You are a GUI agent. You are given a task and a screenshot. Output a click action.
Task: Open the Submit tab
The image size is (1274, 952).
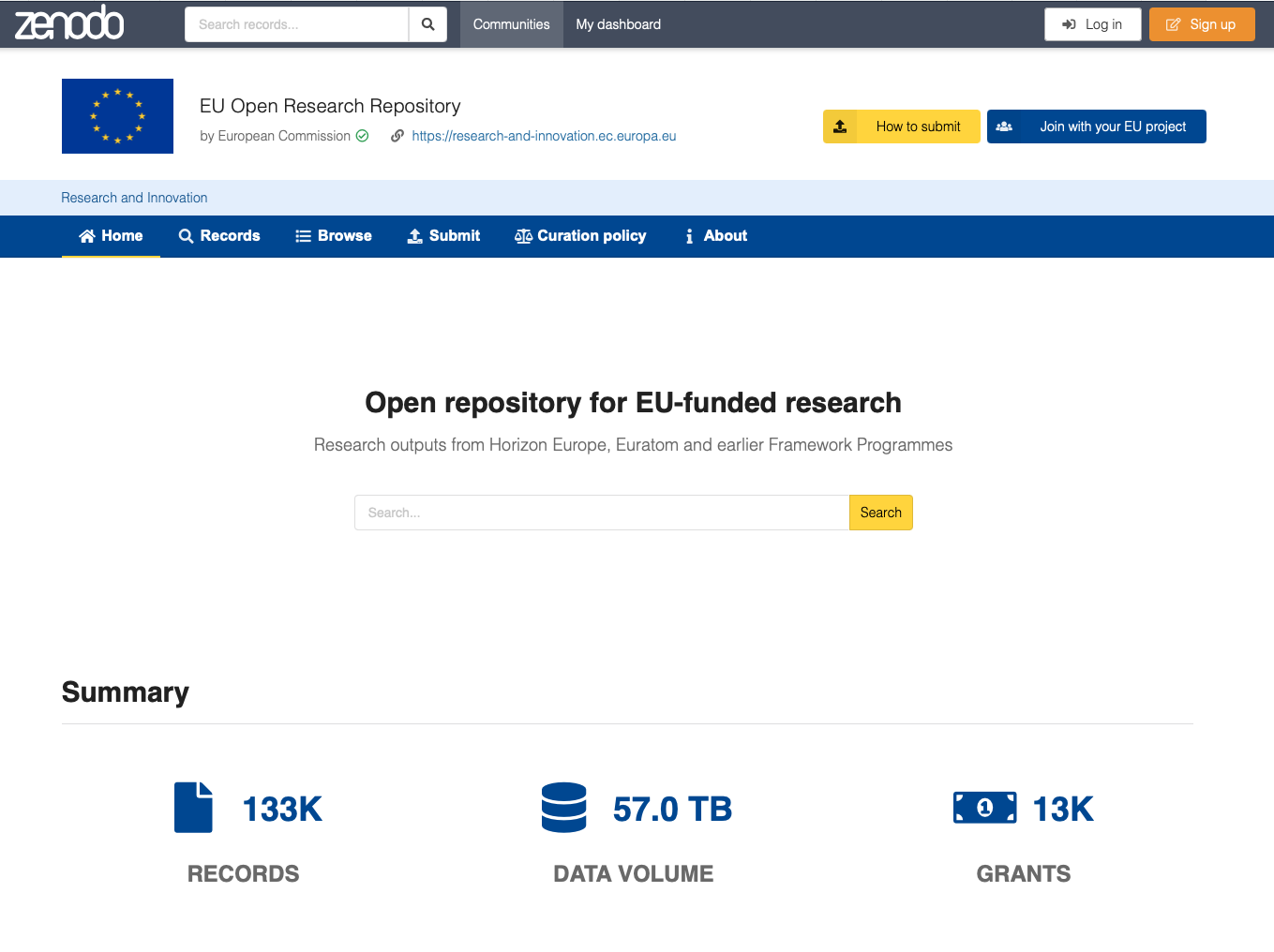(443, 236)
